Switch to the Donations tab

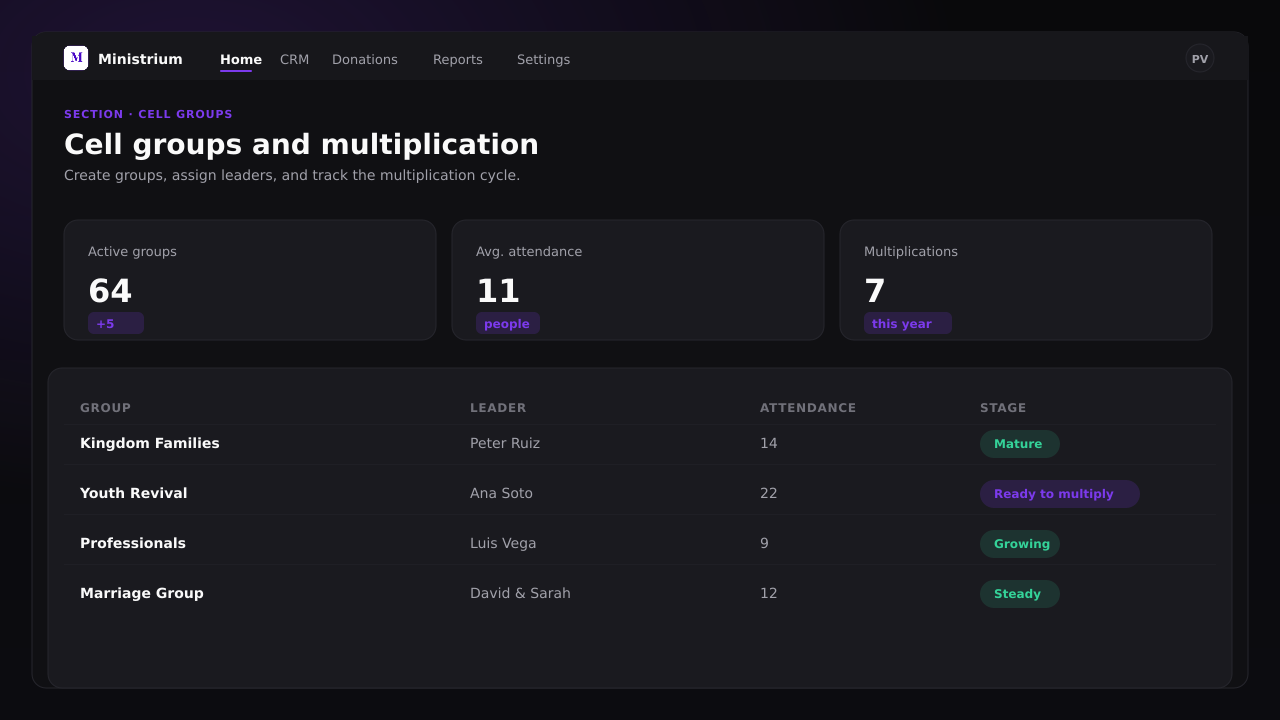(x=365, y=59)
